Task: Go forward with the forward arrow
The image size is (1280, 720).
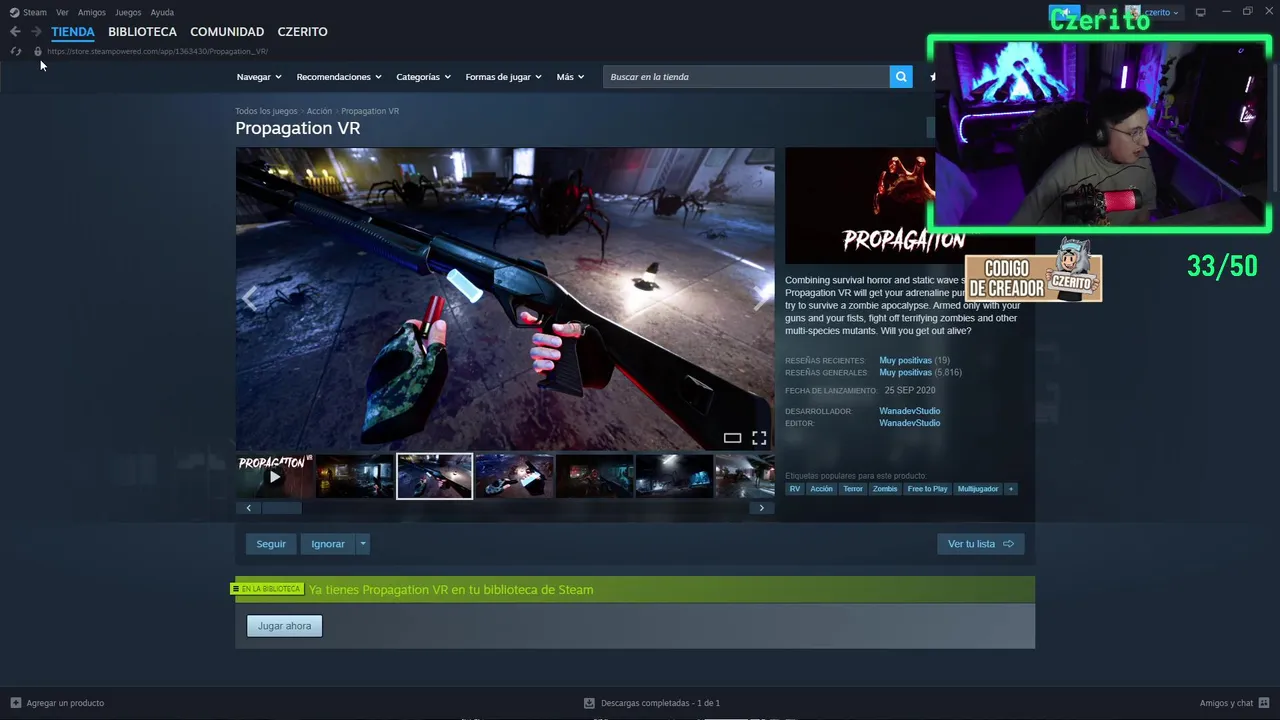Action: coord(36,32)
